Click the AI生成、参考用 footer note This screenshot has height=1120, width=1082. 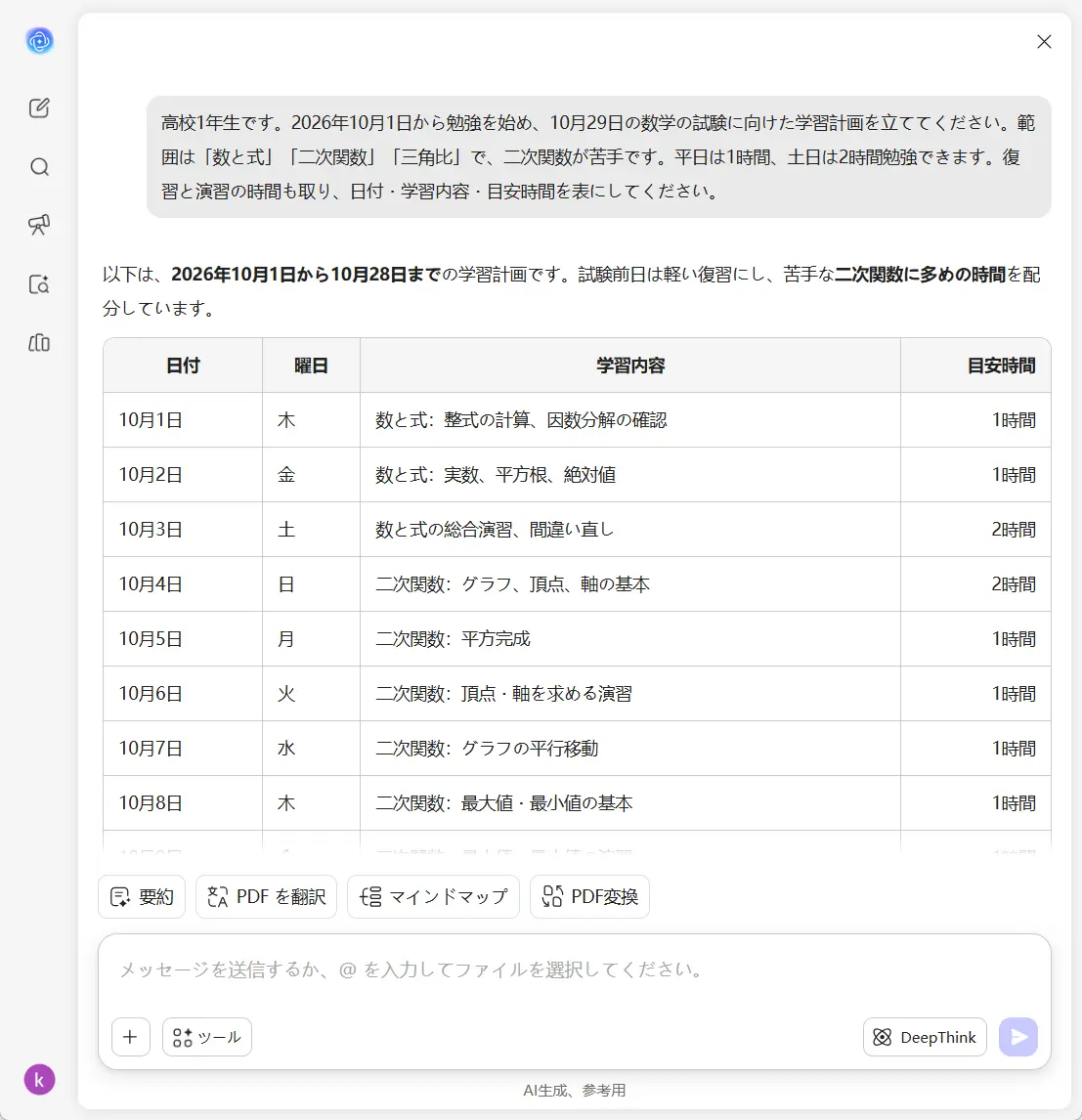(574, 1090)
